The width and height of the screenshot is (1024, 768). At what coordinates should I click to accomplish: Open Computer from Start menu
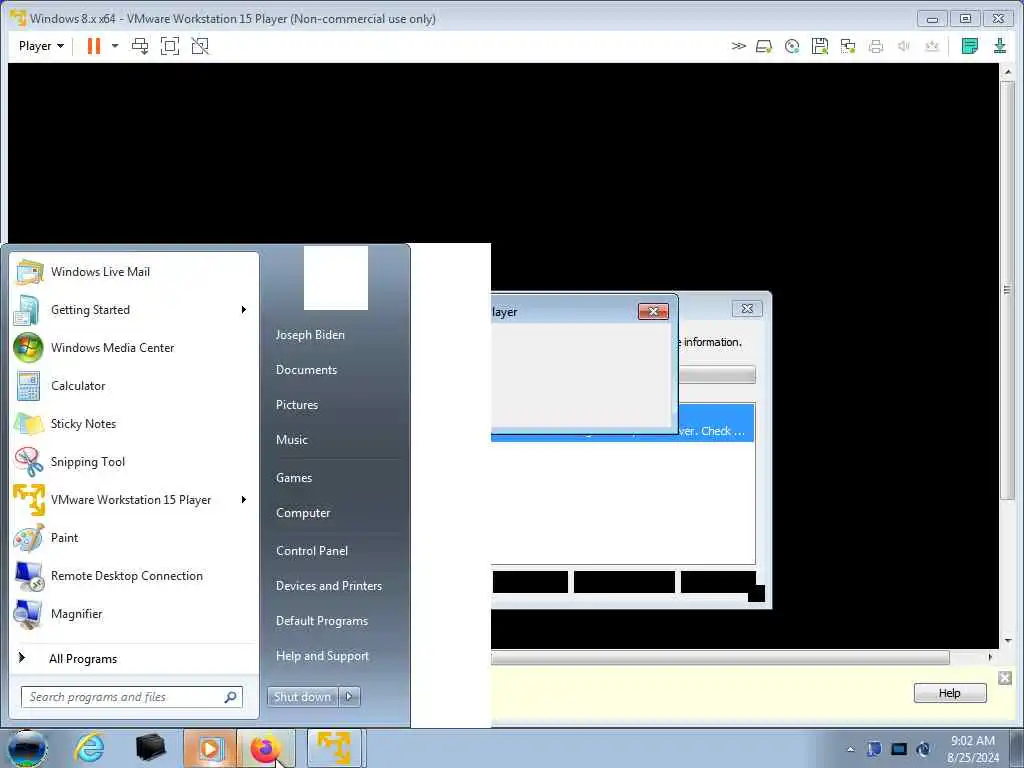[x=303, y=513]
